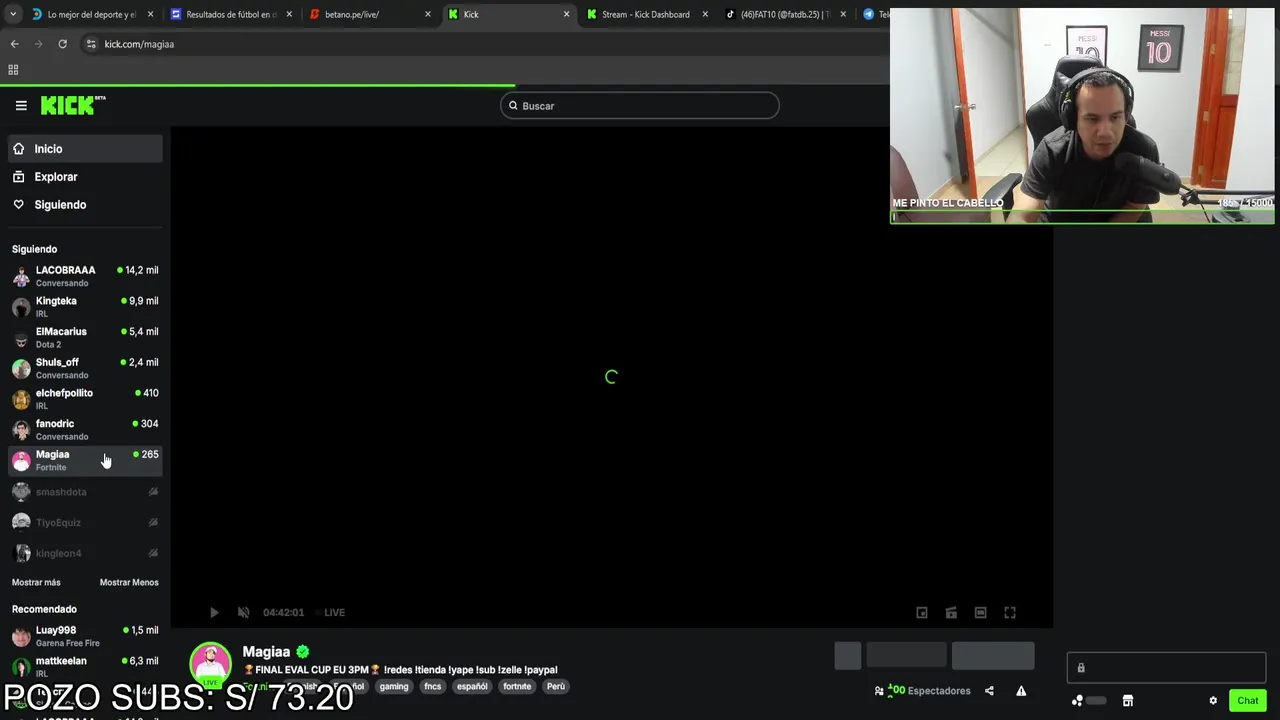This screenshot has width=1280, height=720.
Task: Switch to 'Lo mejor del deporte' tab
Action: 92,15
